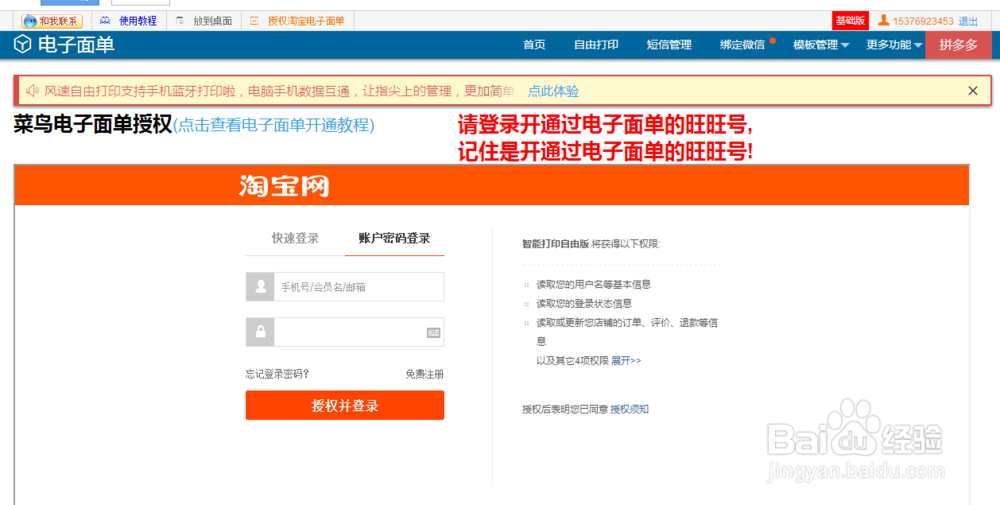Close the yellow notification banner
Viewport: 1000px width, 505px height.
point(973,91)
